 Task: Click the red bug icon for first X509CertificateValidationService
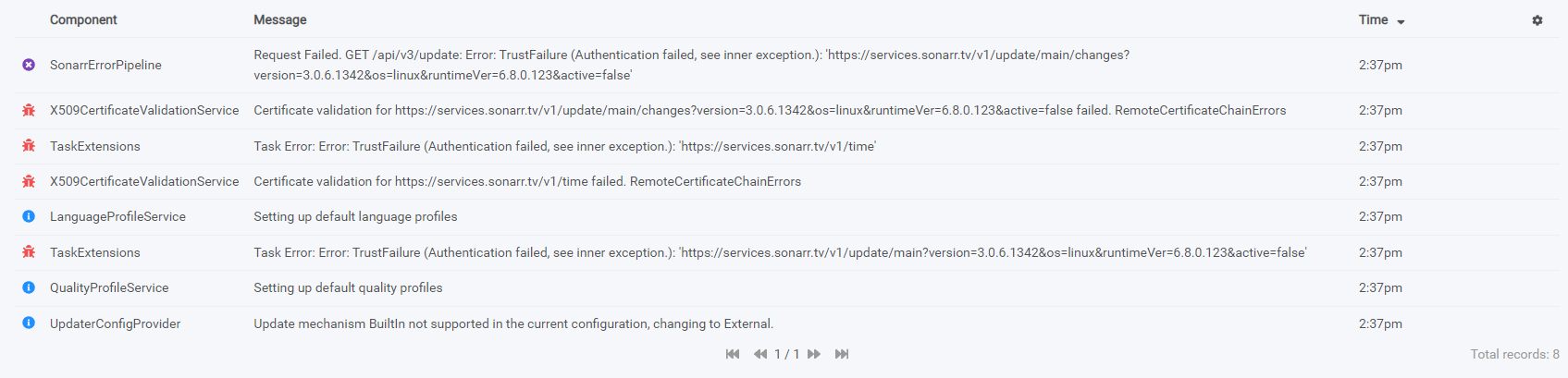[29, 110]
